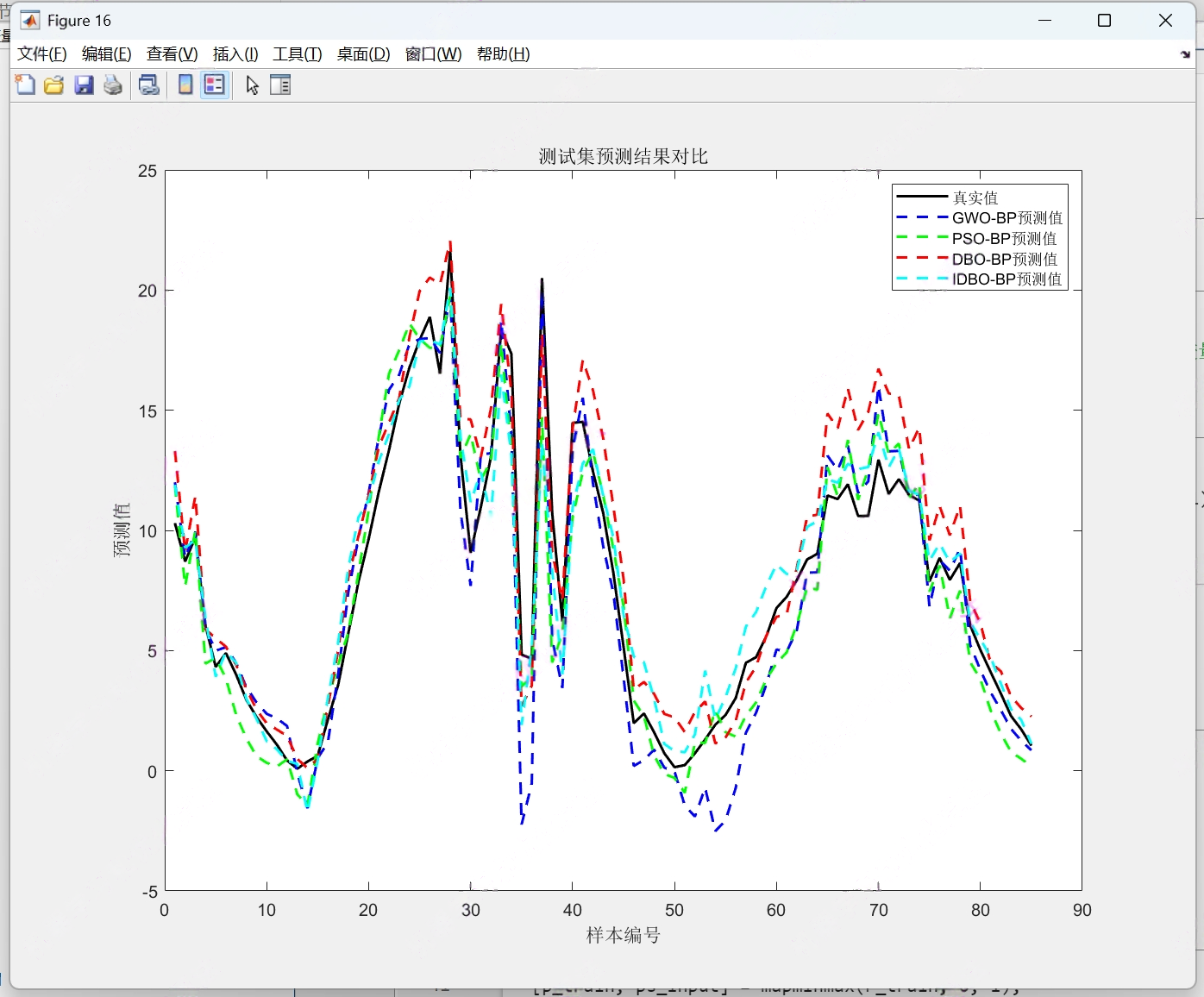Dock the figure using the menu bar arrow
This screenshot has height=997, width=1204.
click(1185, 54)
